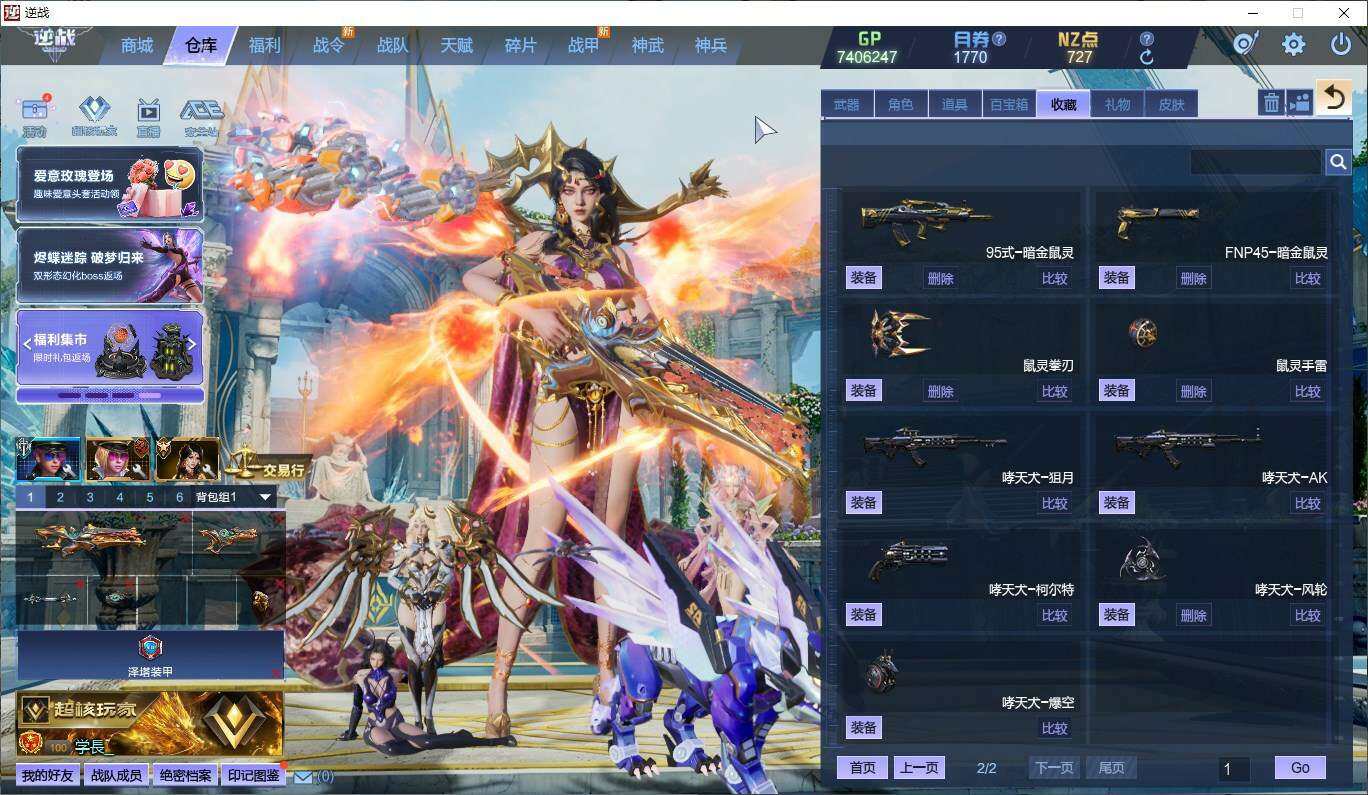Open the 烬蝶迷踪 破梦归来 banner
Image resolution: width=1368 pixels, height=795 pixels.
[110, 266]
